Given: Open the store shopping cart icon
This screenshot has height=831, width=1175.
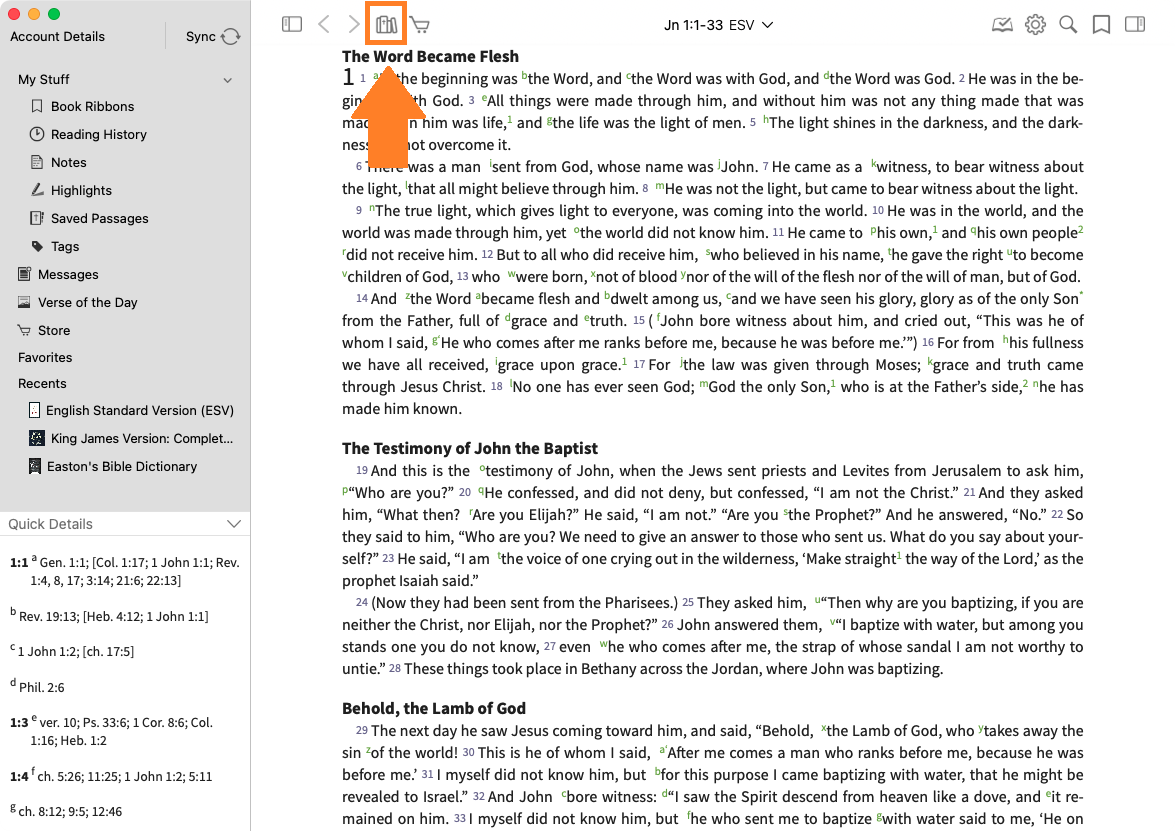Looking at the screenshot, I should pyautogui.click(x=420, y=25).
